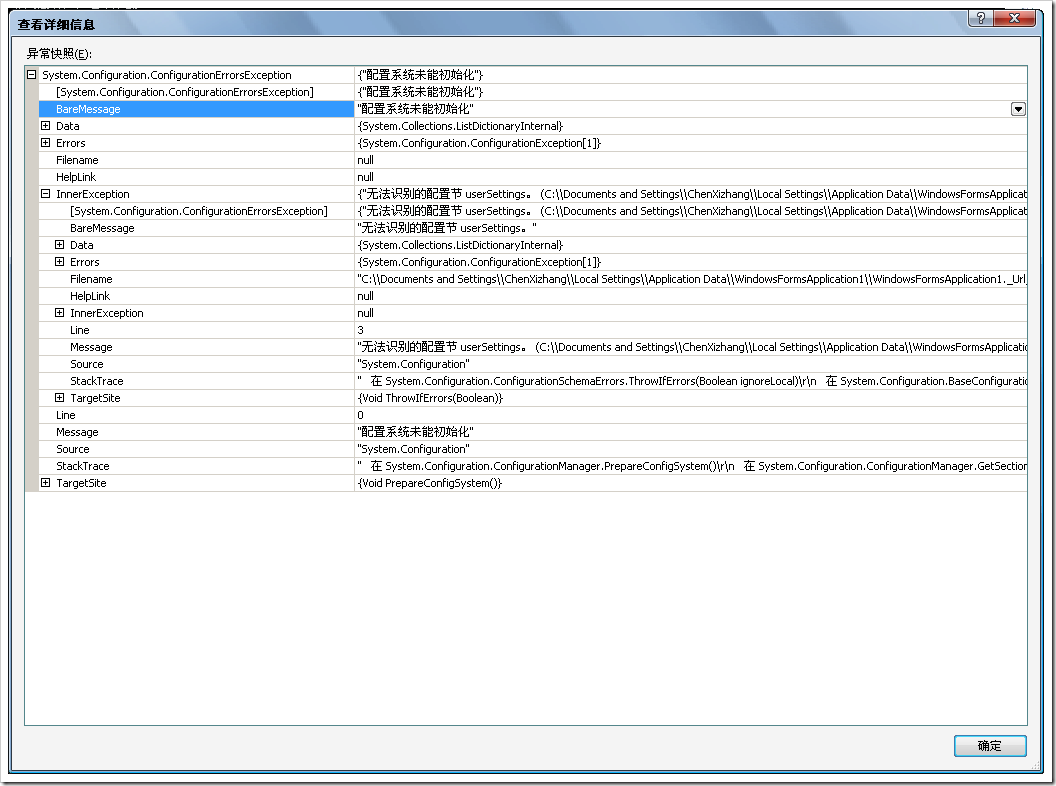Click the 异常快照(E): label
This screenshot has height=786, width=1056.
point(59,53)
